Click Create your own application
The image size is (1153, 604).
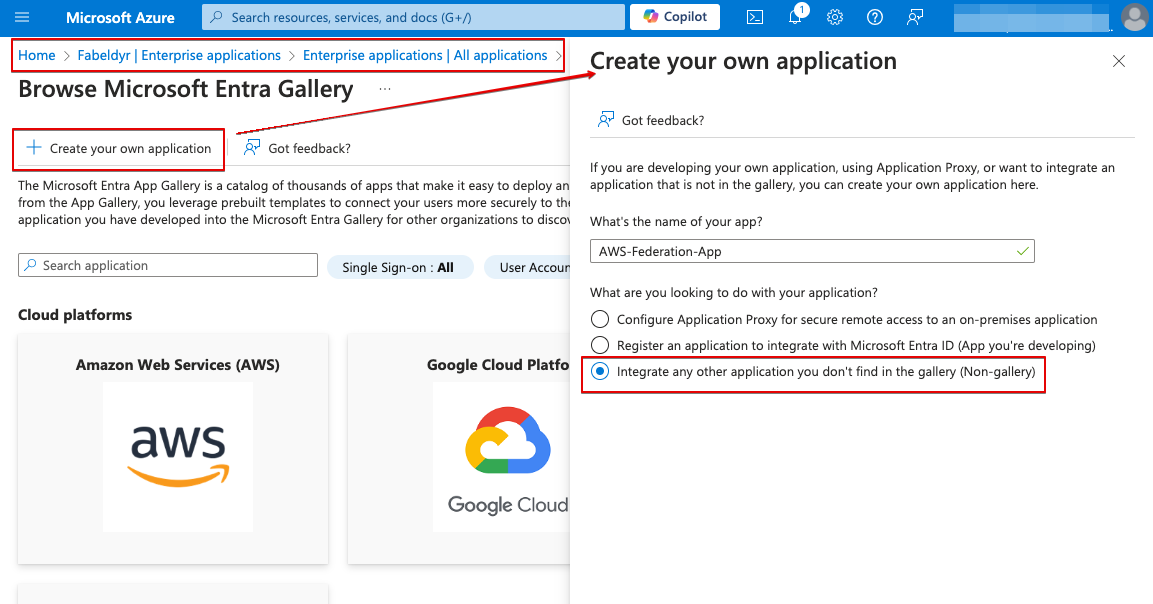(117, 147)
